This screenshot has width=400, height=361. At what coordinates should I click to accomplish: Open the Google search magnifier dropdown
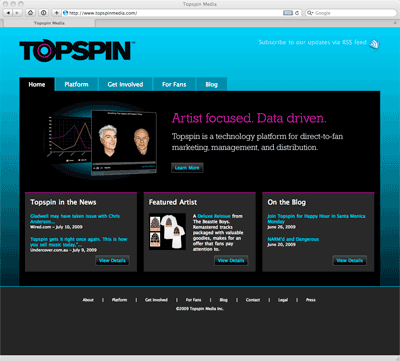(x=310, y=13)
